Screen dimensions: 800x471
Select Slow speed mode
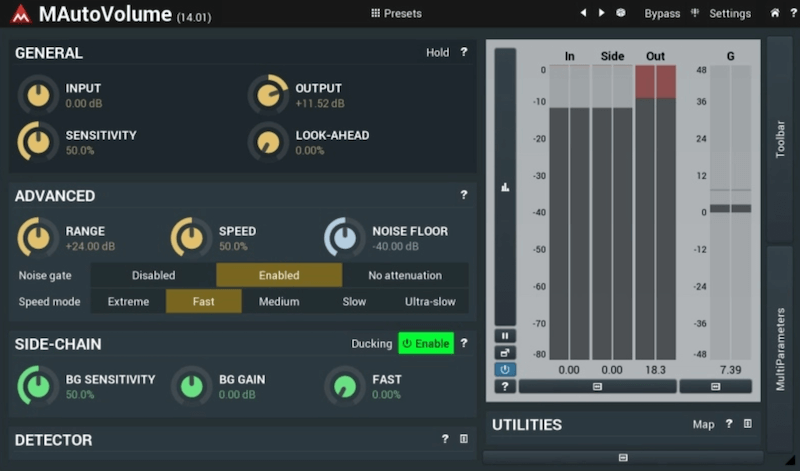pyautogui.click(x=354, y=301)
